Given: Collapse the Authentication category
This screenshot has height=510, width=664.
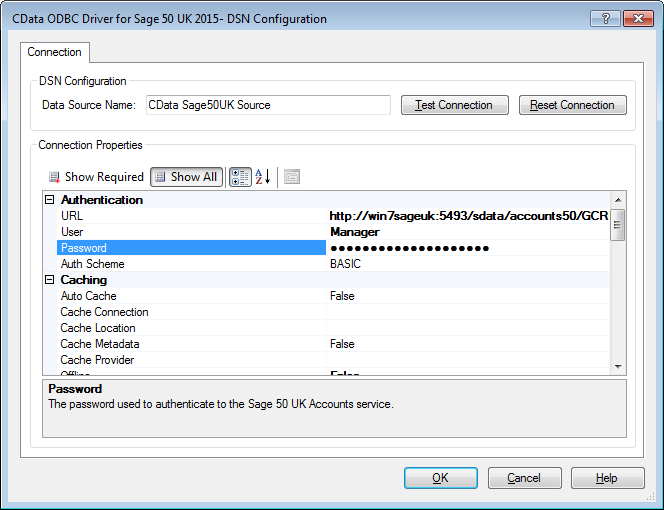Looking at the screenshot, I should [x=50, y=200].
